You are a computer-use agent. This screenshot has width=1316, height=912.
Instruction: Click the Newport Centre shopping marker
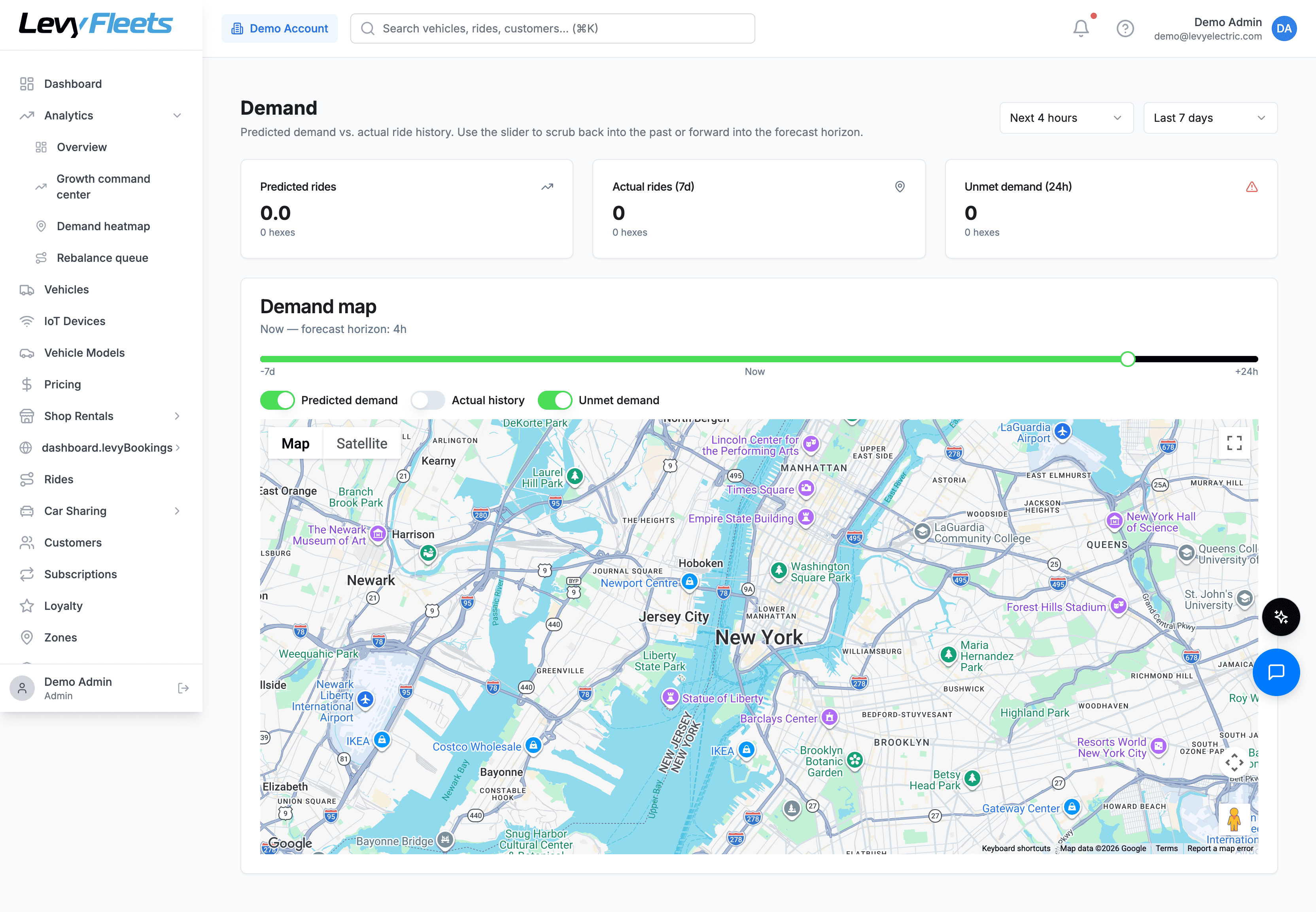point(689,582)
